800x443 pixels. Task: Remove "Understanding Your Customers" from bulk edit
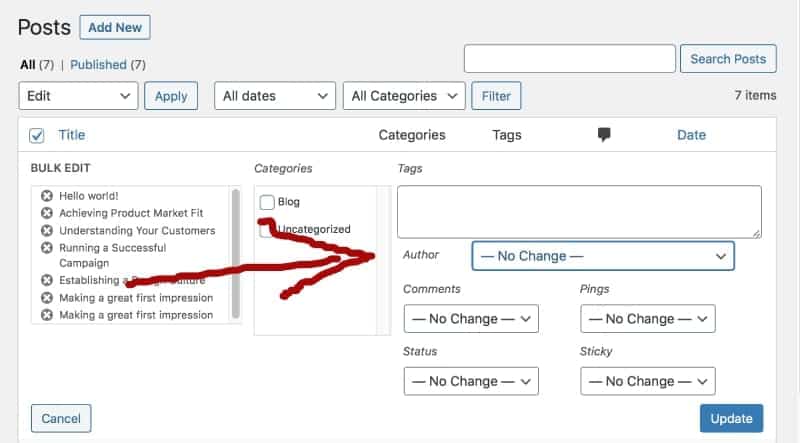point(46,230)
